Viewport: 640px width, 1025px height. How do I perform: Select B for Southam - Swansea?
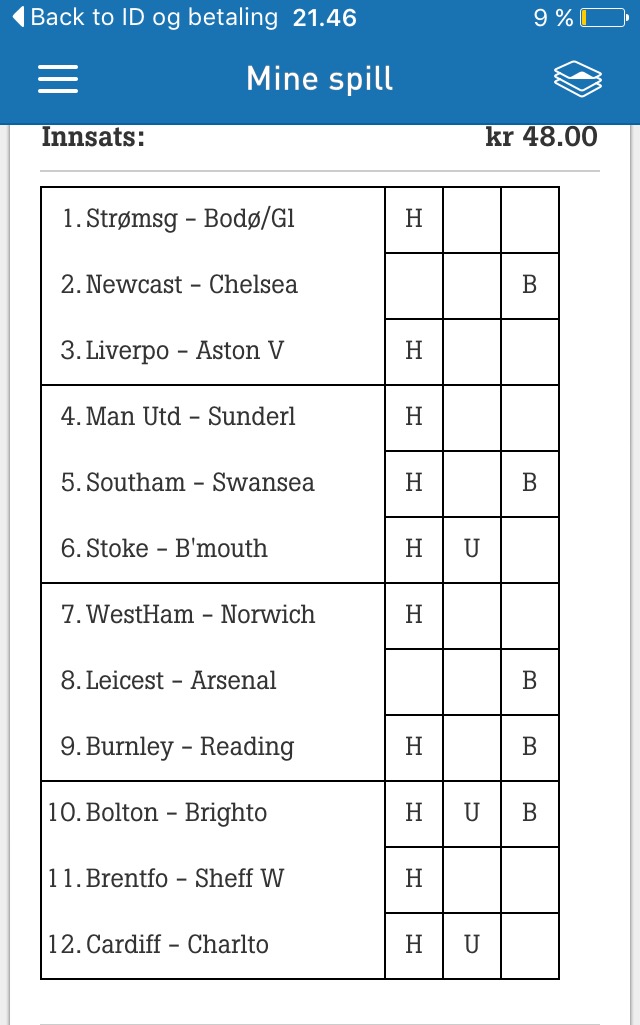tap(530, 483)
